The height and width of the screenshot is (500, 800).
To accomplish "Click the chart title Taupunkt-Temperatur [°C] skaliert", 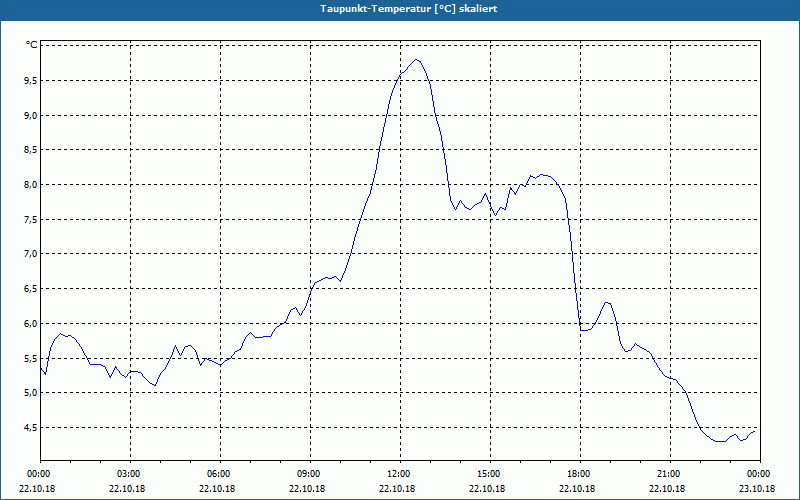I will point(409,9).
